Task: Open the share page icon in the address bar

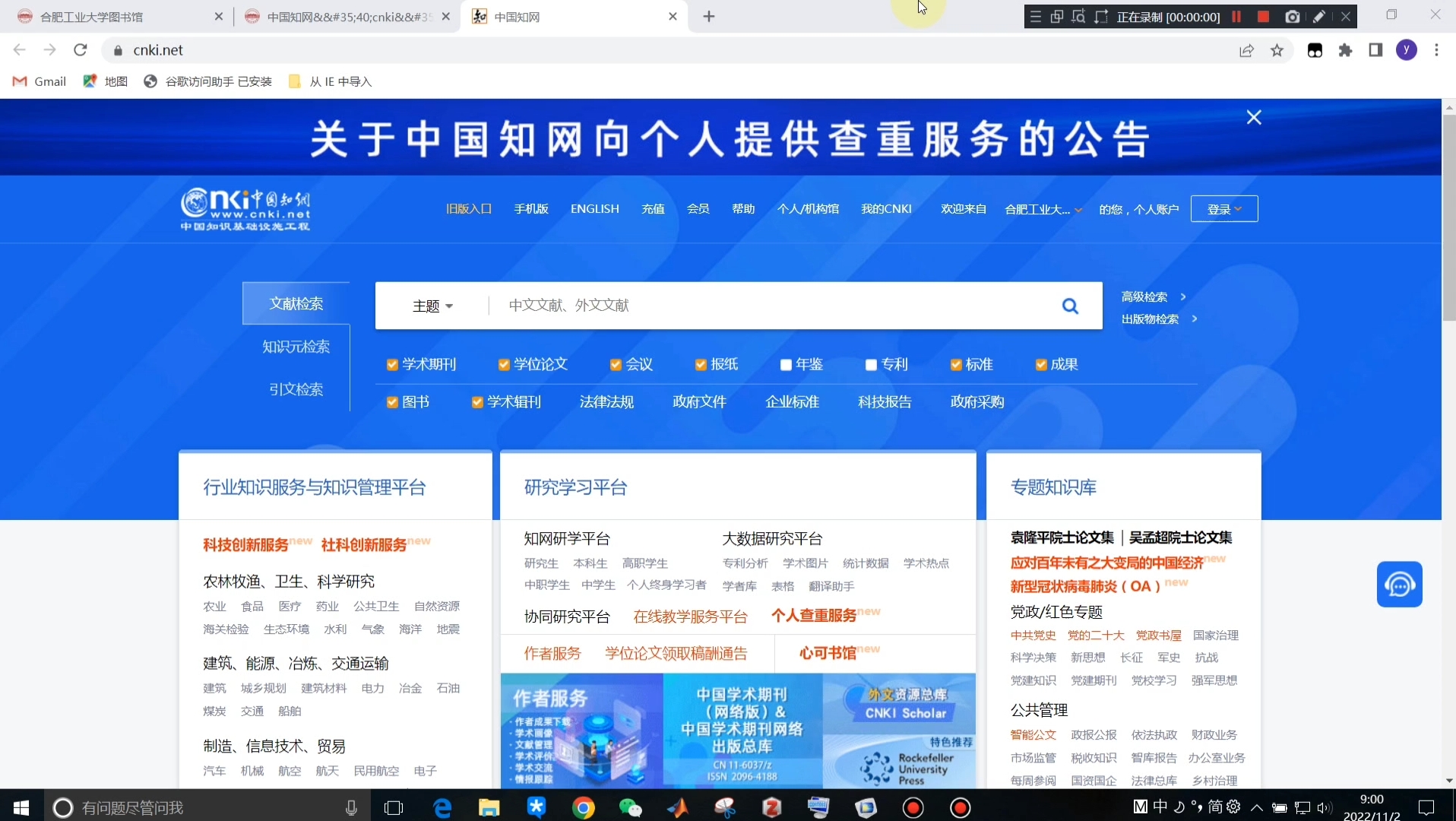Action: pyautogui.click(x=1246, y=50)
